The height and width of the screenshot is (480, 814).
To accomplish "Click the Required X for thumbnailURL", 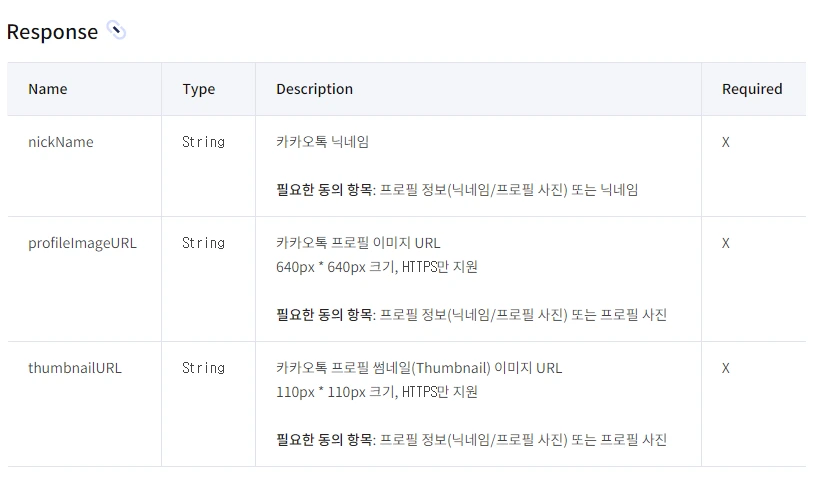I will (726, 368).
